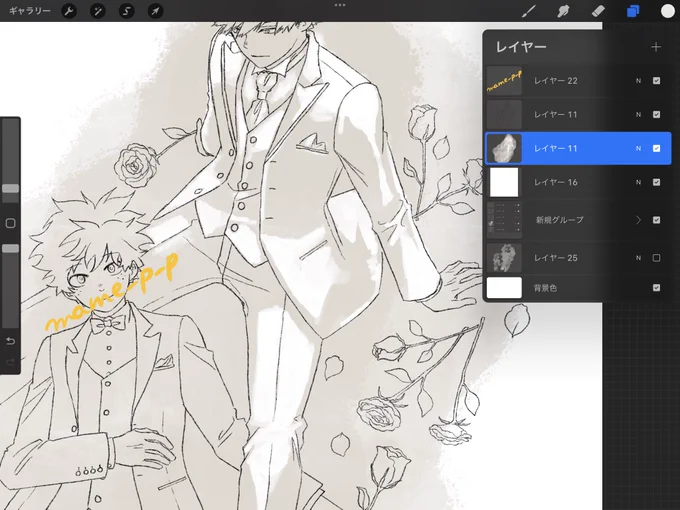Open the active color circle

667,11
